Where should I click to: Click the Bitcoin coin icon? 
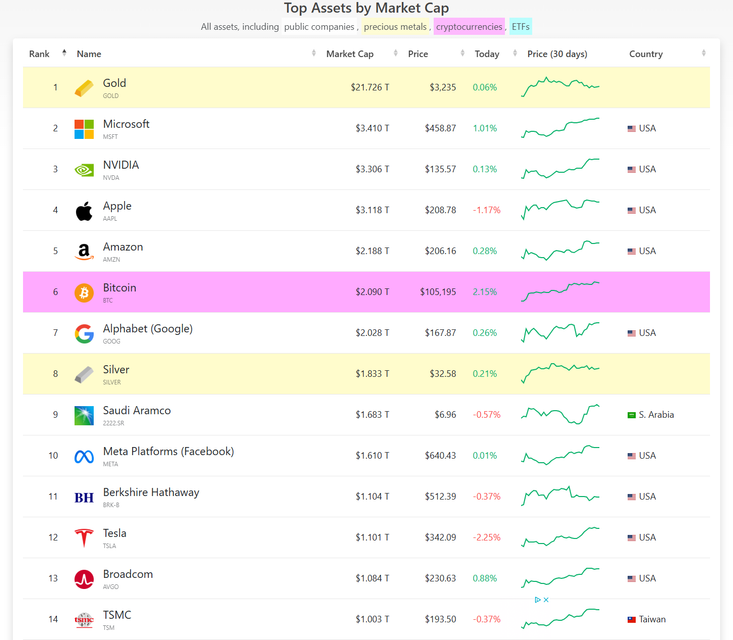click(x=84, y=293)
